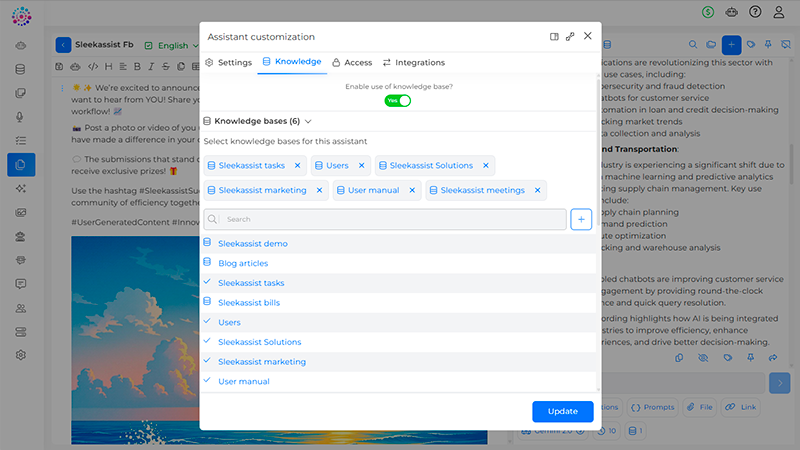Click the search magnifier icon in the chat panel
This screenshot has height=450, width=800.
693,44
